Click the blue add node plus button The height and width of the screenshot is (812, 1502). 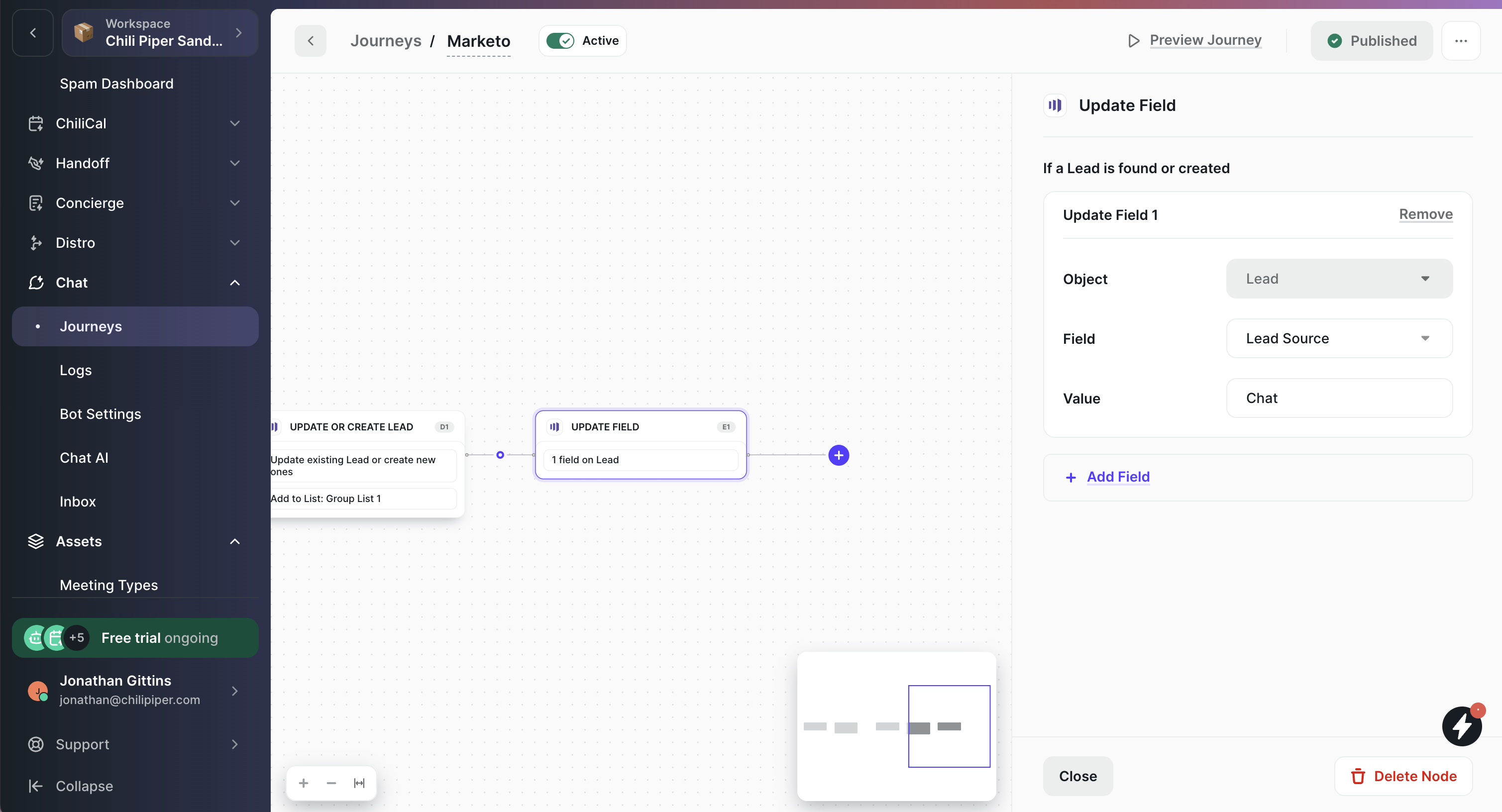[x=839, y=455]
